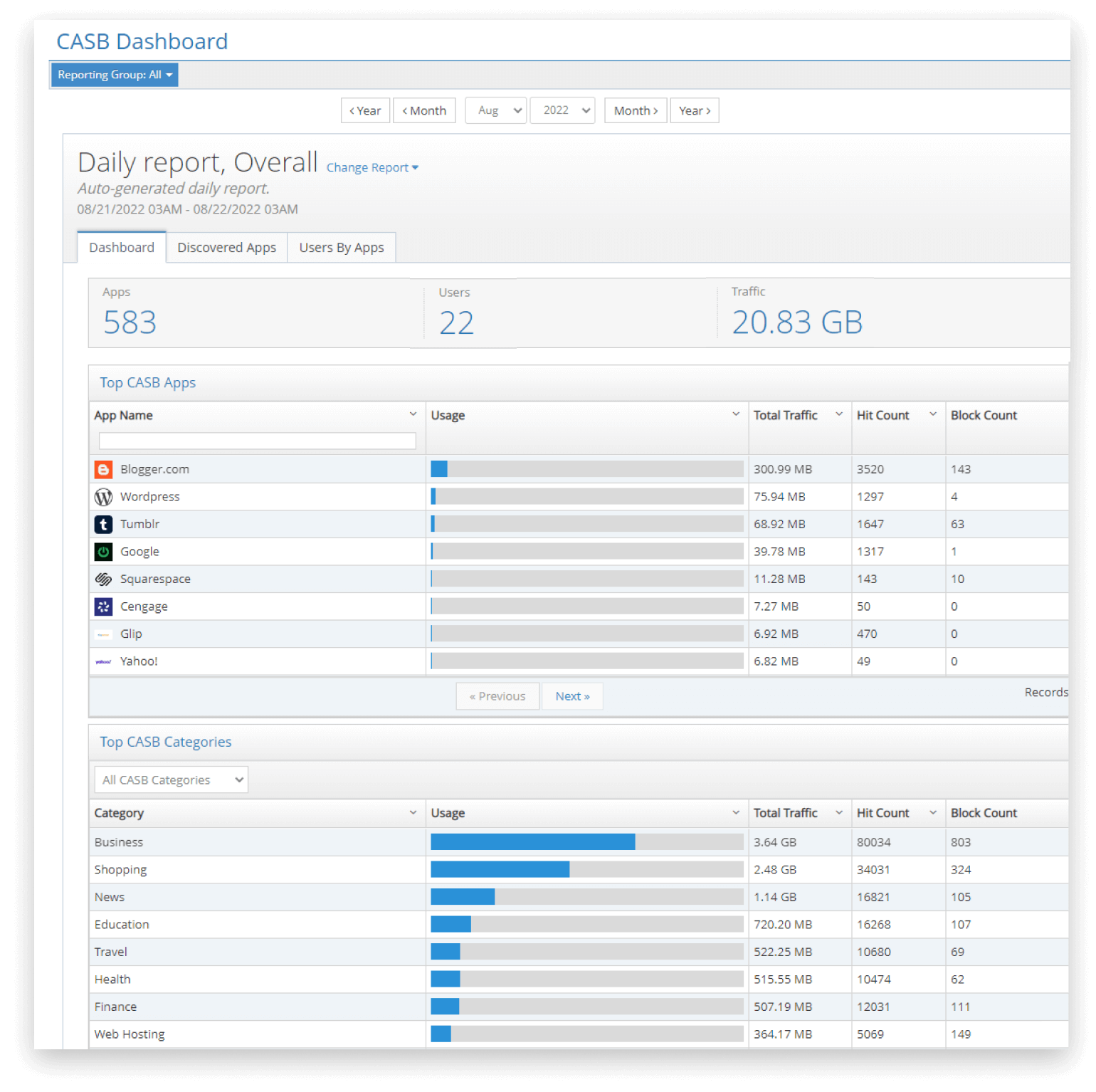Click the Wordpress logo icon
The height and width of the screenshot is (1092, 1096).
click(103, 496)
